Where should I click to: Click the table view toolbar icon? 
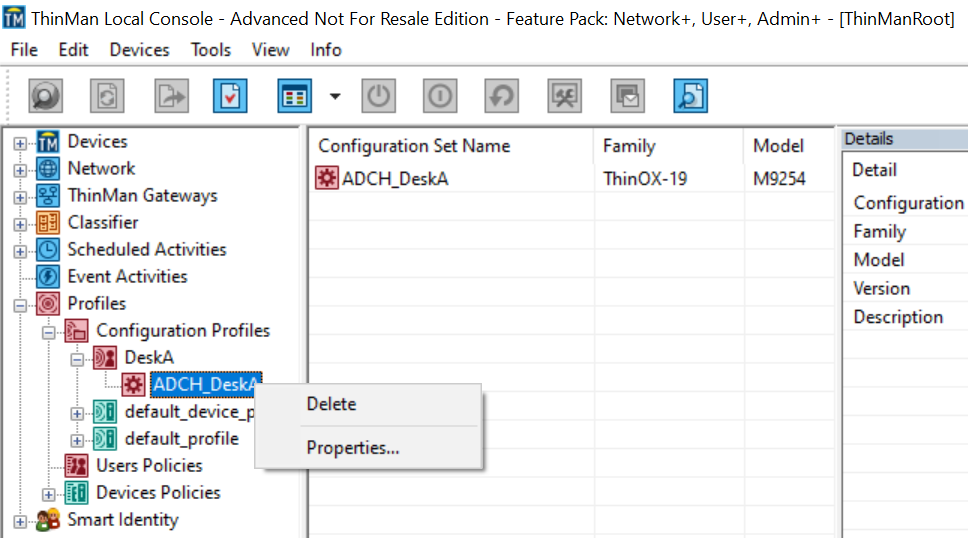click(294, 96)
